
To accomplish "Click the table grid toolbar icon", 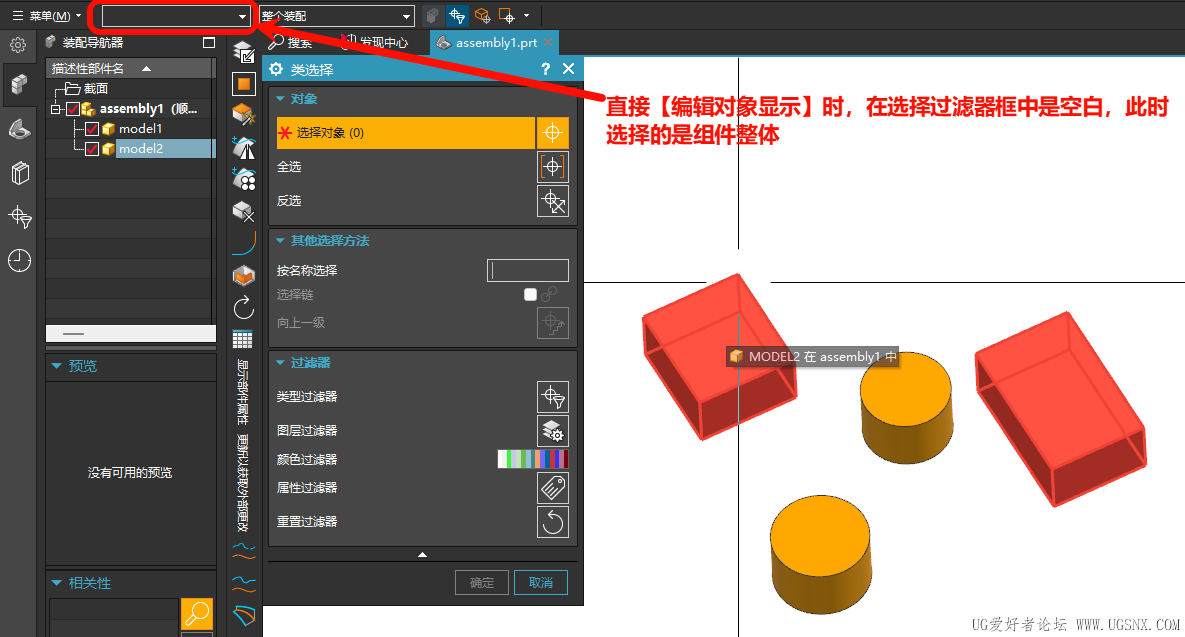I will click(243, 339).
